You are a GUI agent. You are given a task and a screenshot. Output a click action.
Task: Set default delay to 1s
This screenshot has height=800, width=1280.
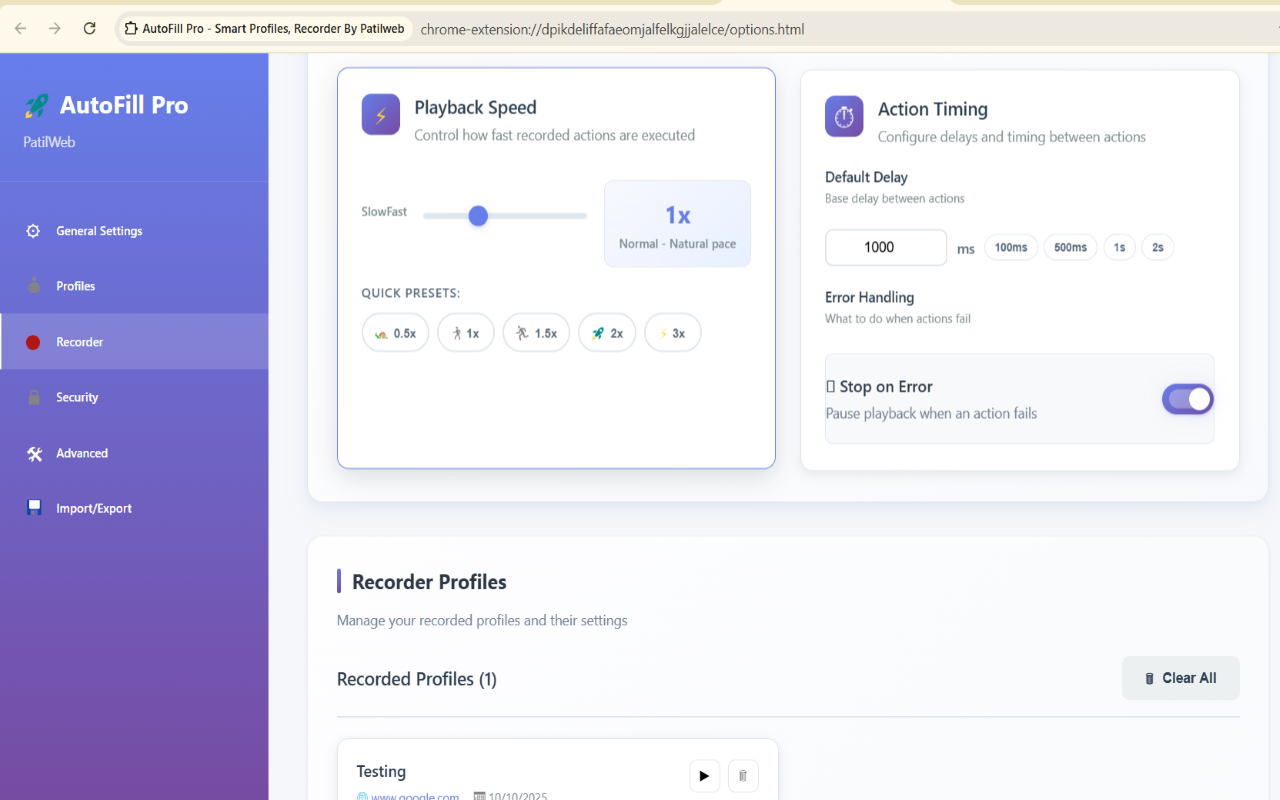tap(1120, 247)
